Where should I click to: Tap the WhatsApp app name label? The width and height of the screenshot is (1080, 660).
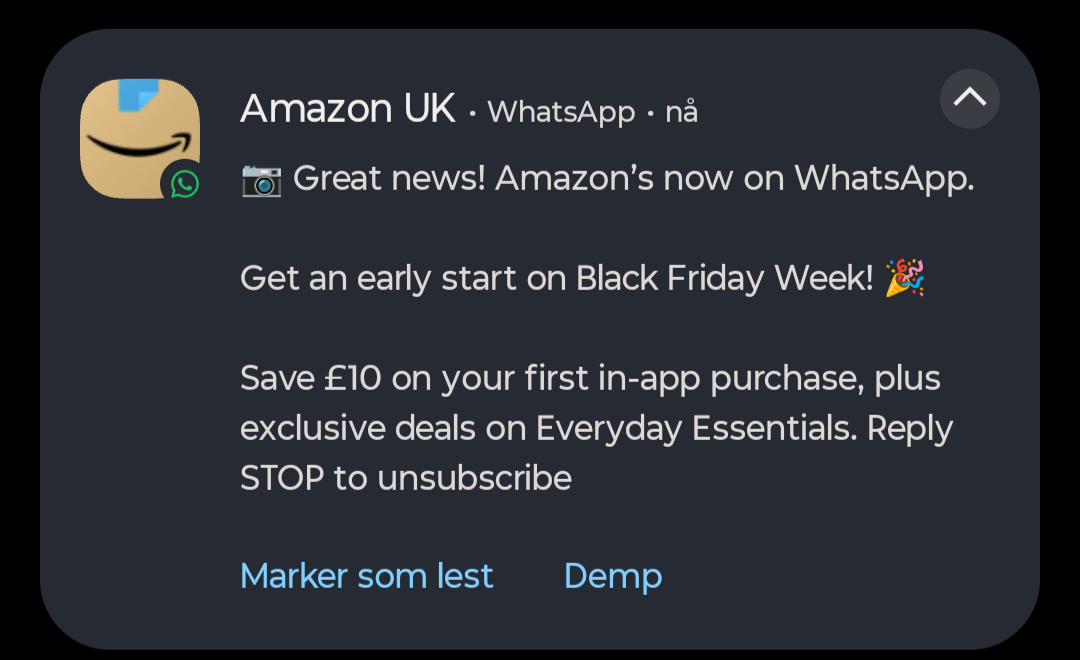pyautogui.click(x=561, y=112)
